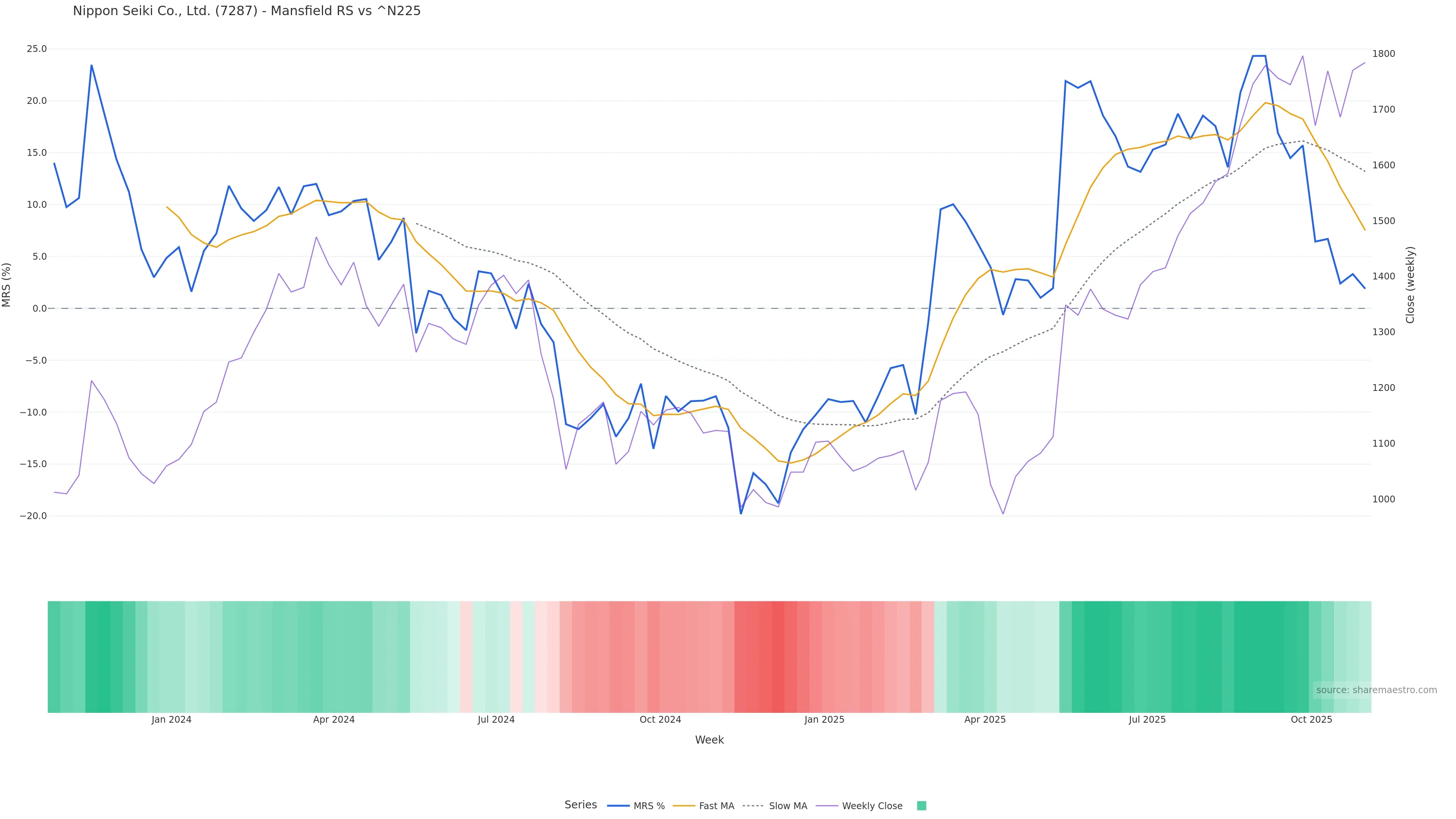Open the sharemaestro.com source label
The height and width of the screenshot is (819, 1456).
tap(1376, 690)
